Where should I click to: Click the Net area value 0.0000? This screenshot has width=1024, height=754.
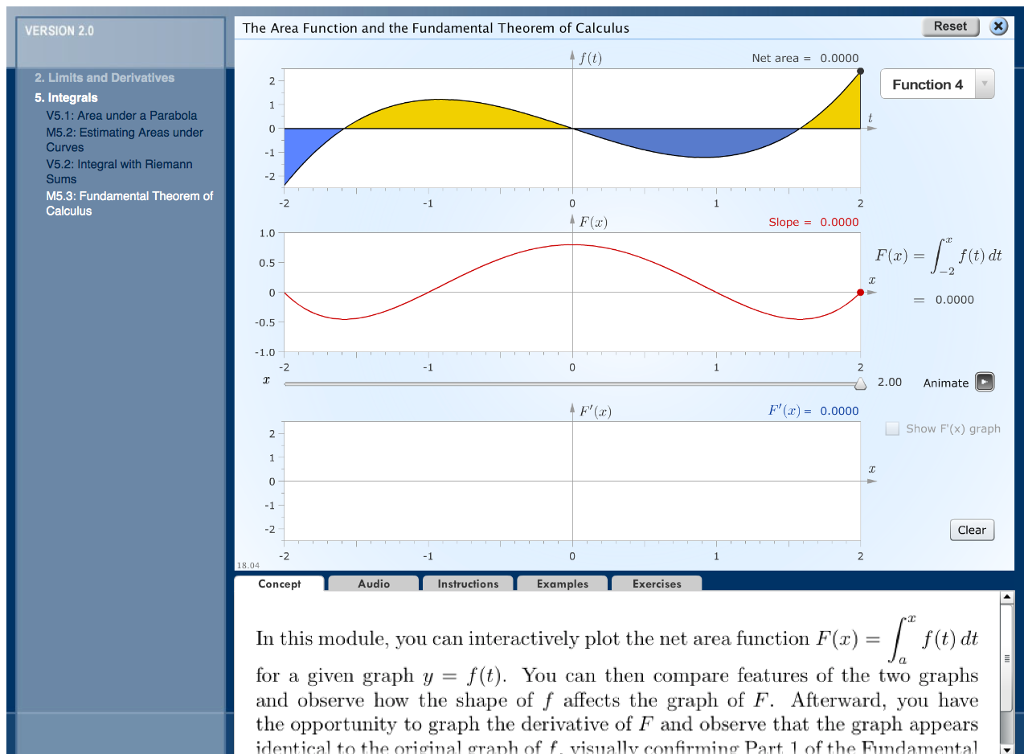[839, 58]
